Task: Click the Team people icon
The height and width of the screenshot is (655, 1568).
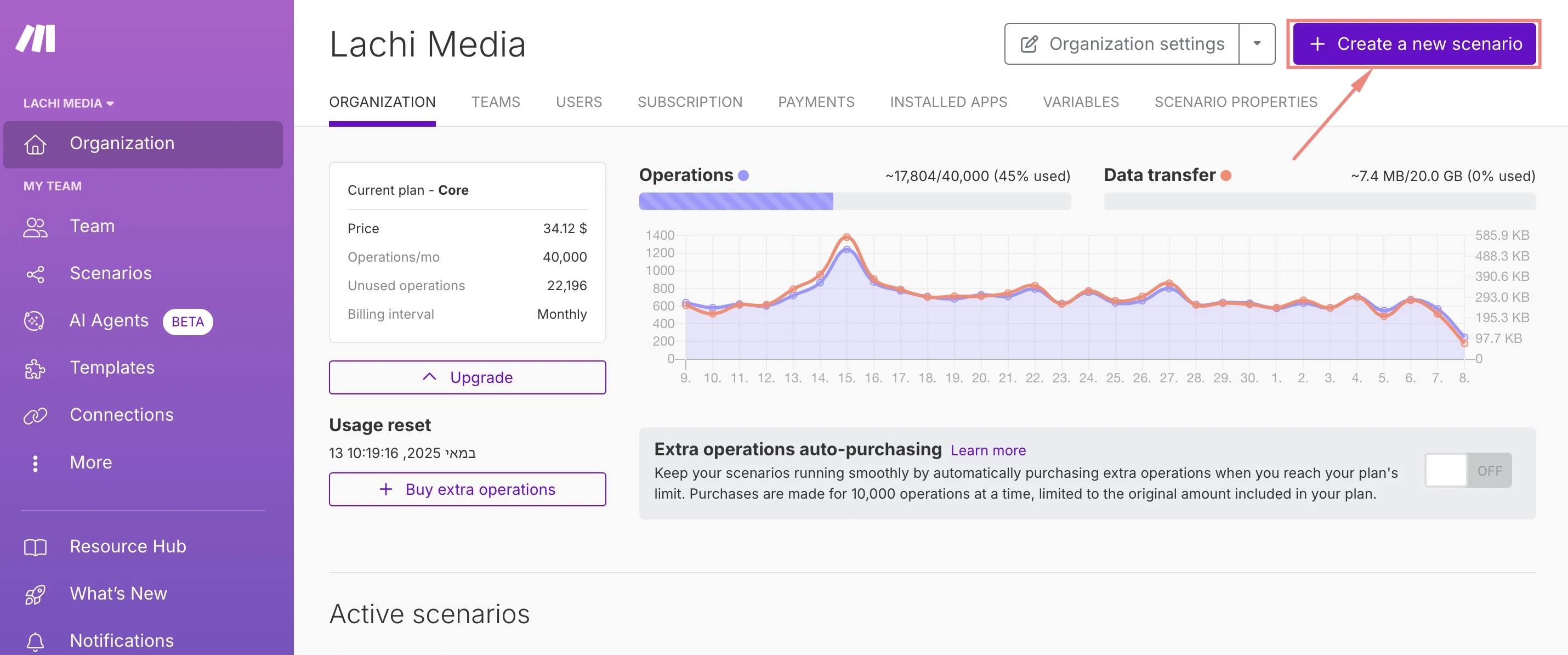Action: pos(35,227)
